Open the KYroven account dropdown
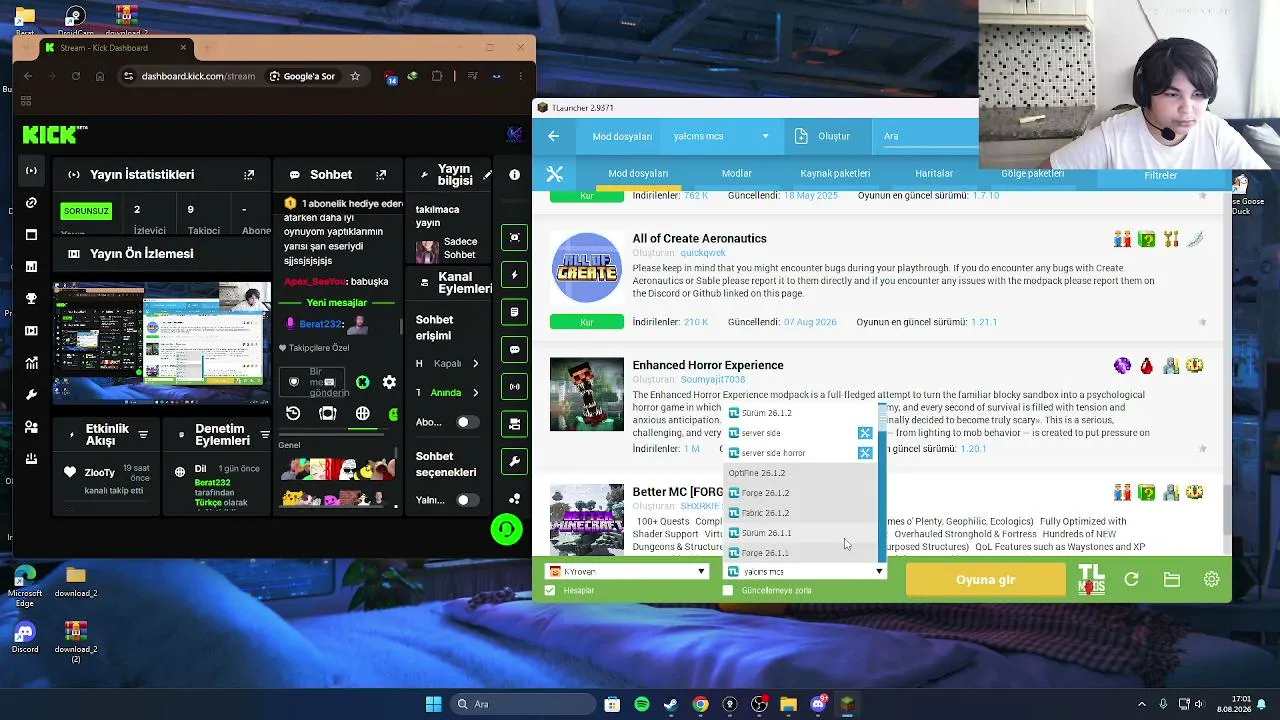This screenshot has height=720, width=1280. [x=626, y=572]
